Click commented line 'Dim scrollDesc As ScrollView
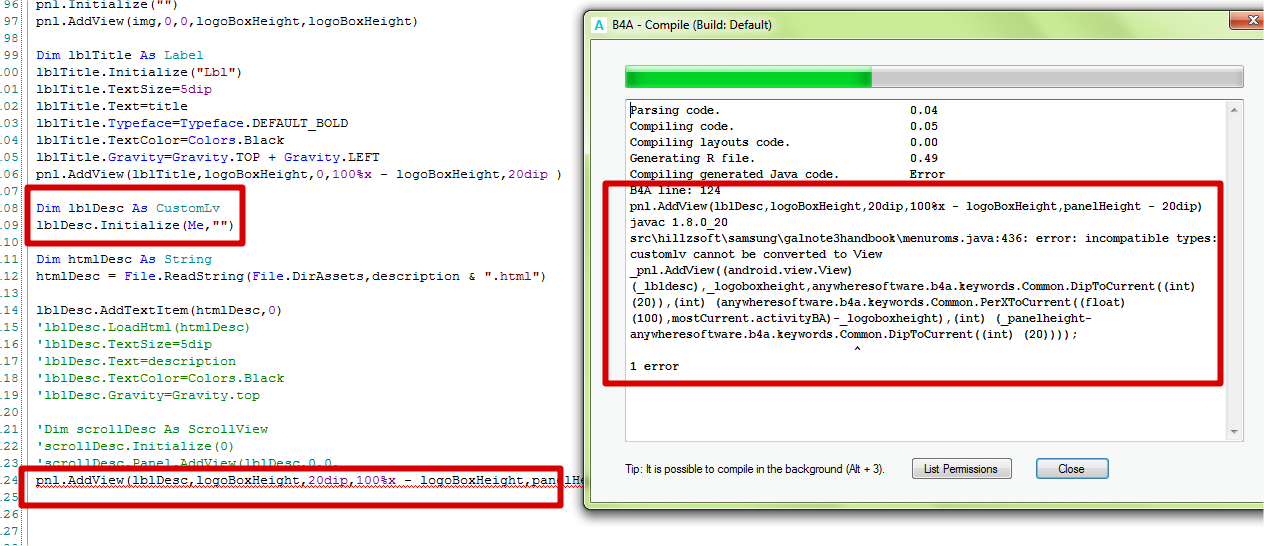The width and height of the screenshot is (1264, 546). tap(152, 429)
